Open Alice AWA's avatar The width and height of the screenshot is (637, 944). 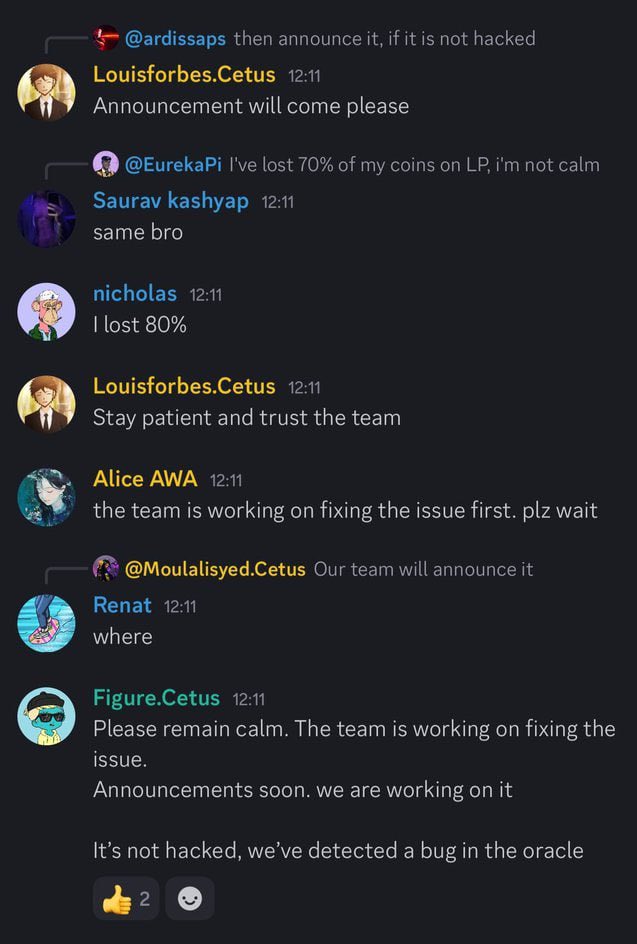coord(46,497)
